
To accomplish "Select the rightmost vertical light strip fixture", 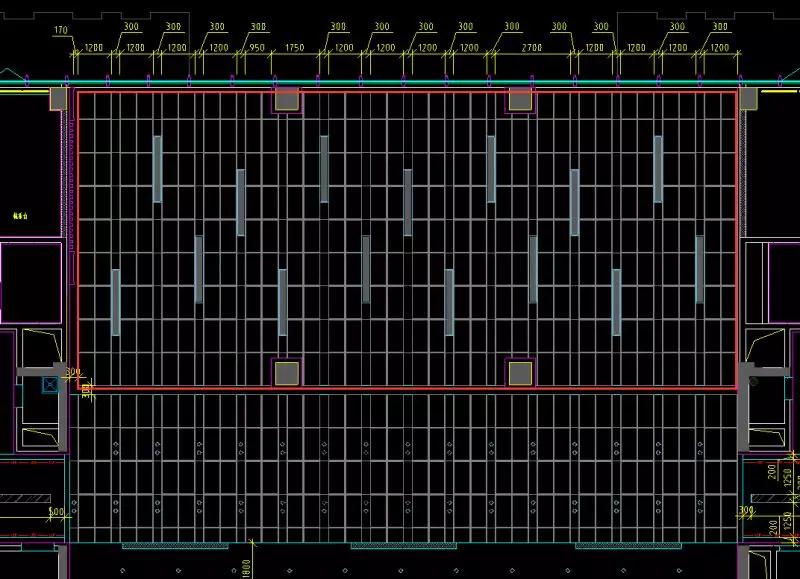I will point(699,269).
